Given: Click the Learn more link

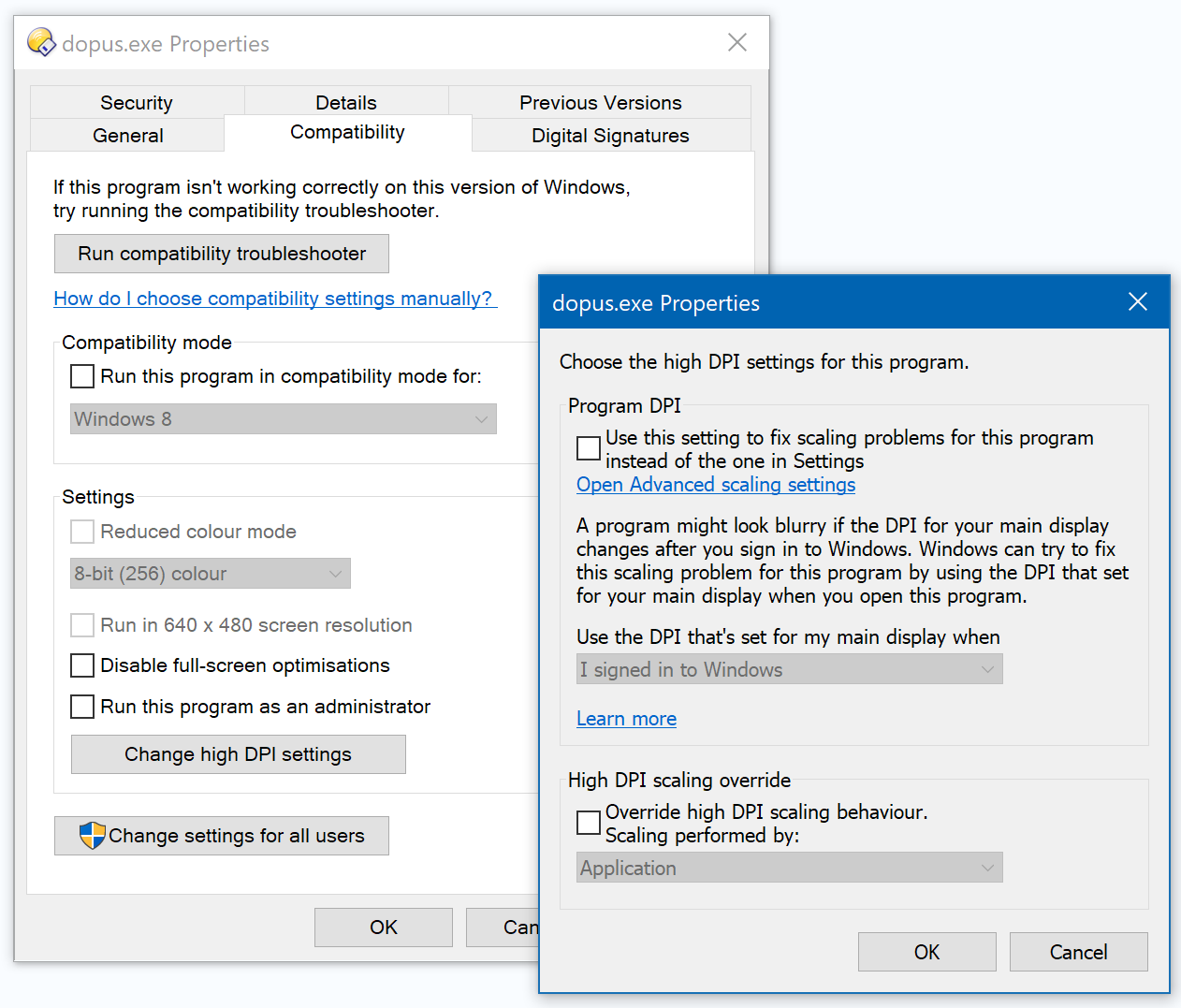Looking at the screenshot, I should [626, 719].
